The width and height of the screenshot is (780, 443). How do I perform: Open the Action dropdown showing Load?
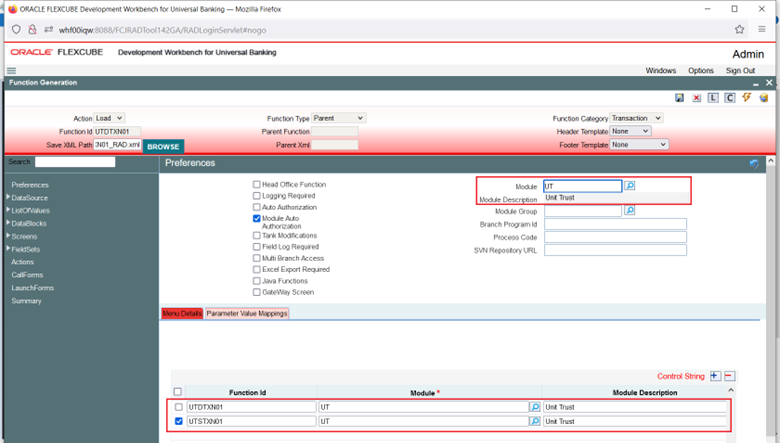[x=109, y=118]
